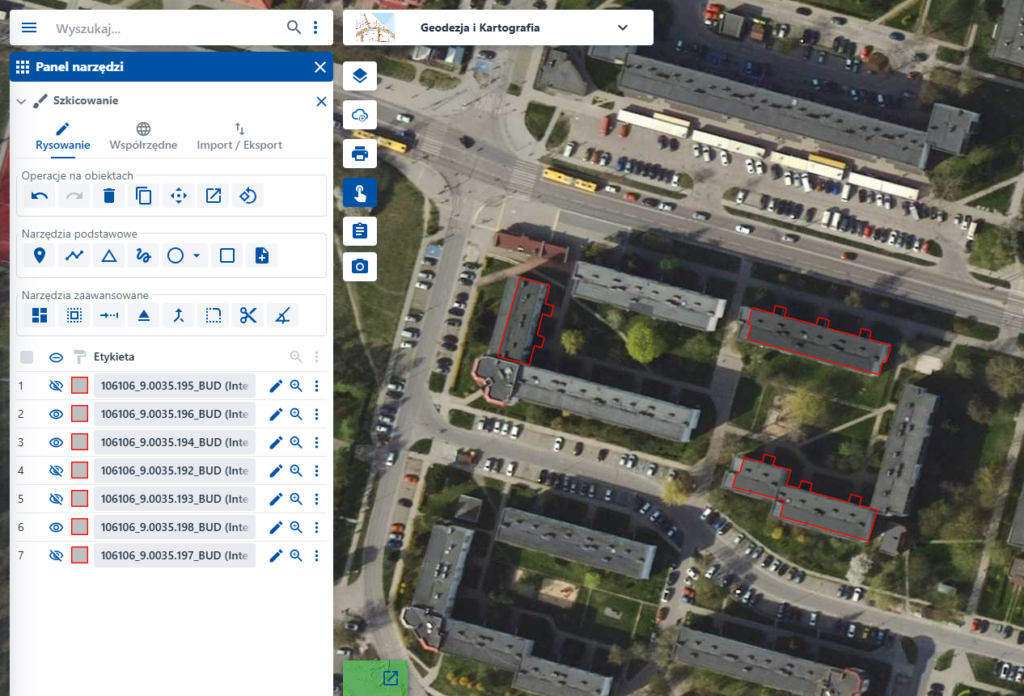Click the scissors cut tool

pyautogui.click(x=248, y=315)
